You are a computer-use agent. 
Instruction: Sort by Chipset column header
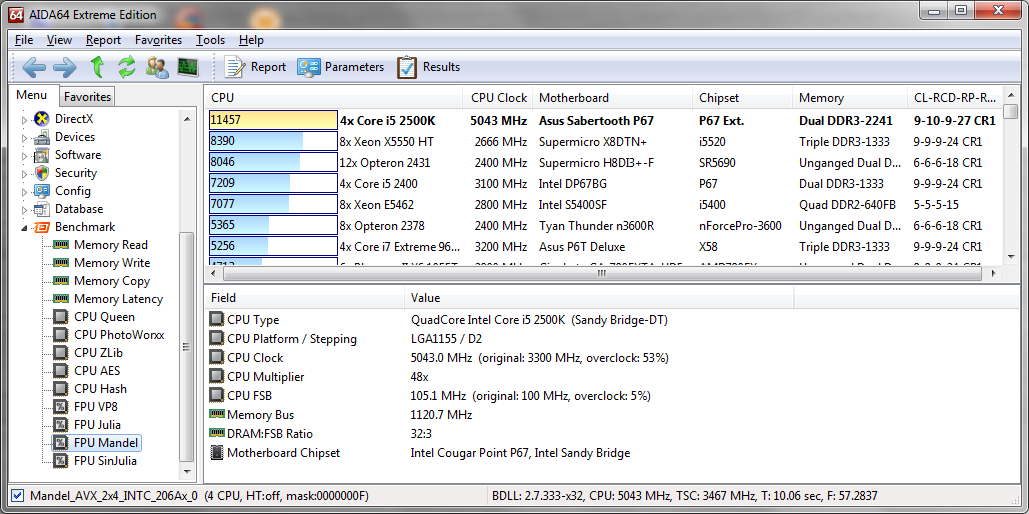pyautogui.click(x=743, y=98)
